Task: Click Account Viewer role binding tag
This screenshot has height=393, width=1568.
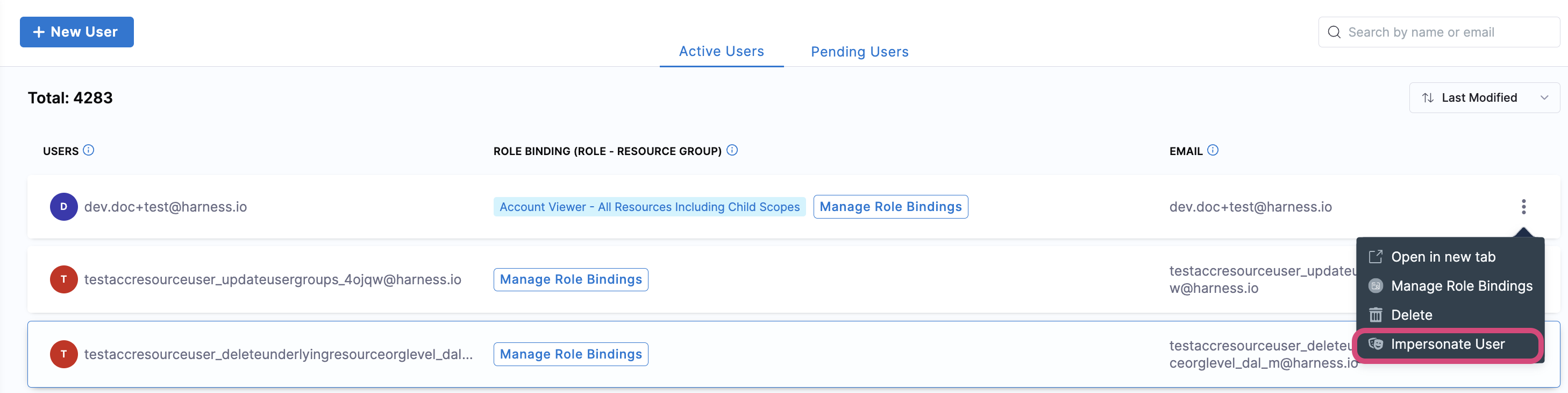Action: (649, 207)
